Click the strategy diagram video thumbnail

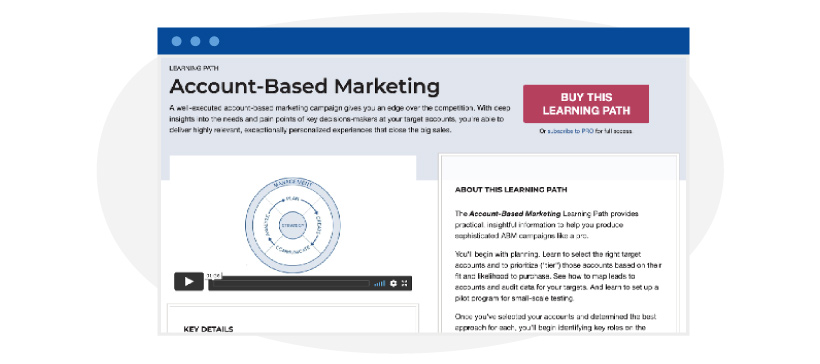[293, 225]
